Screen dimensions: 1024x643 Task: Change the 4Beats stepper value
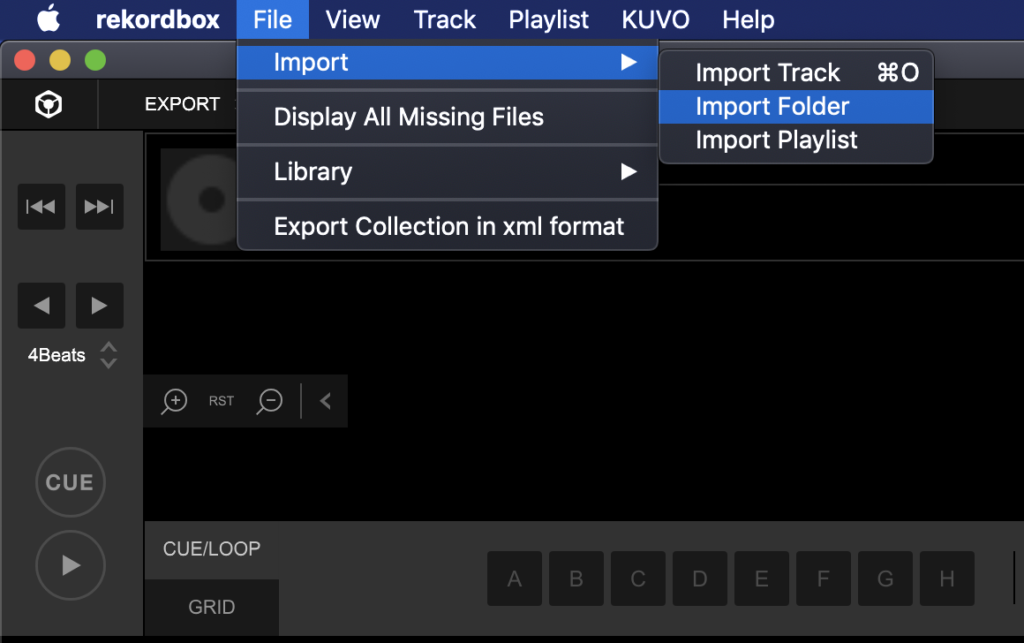tap(109, 355)
